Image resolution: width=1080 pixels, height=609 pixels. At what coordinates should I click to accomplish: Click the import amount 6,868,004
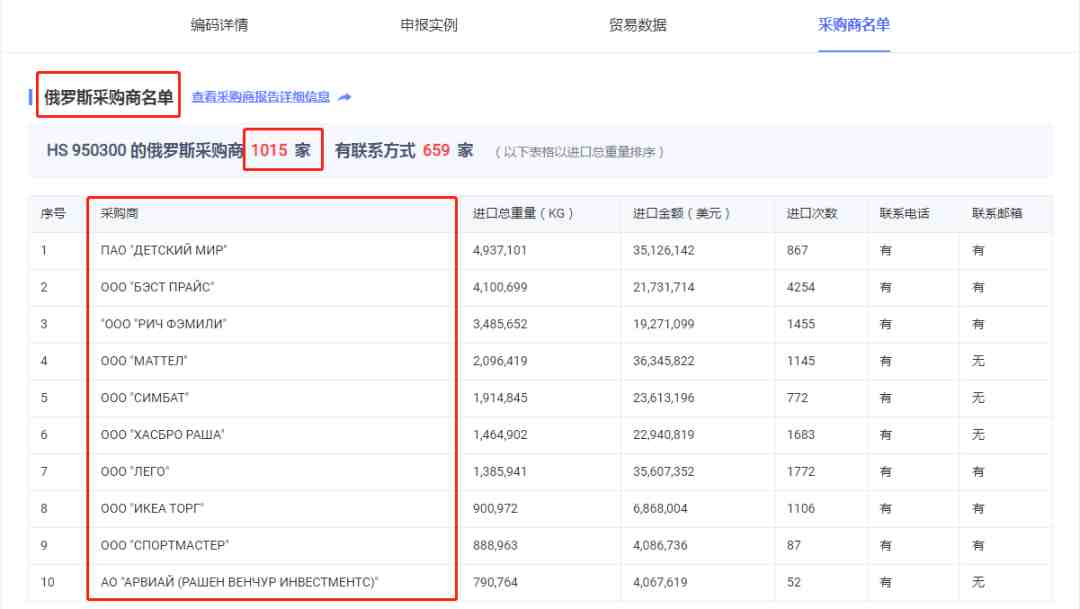coord(661,508)
